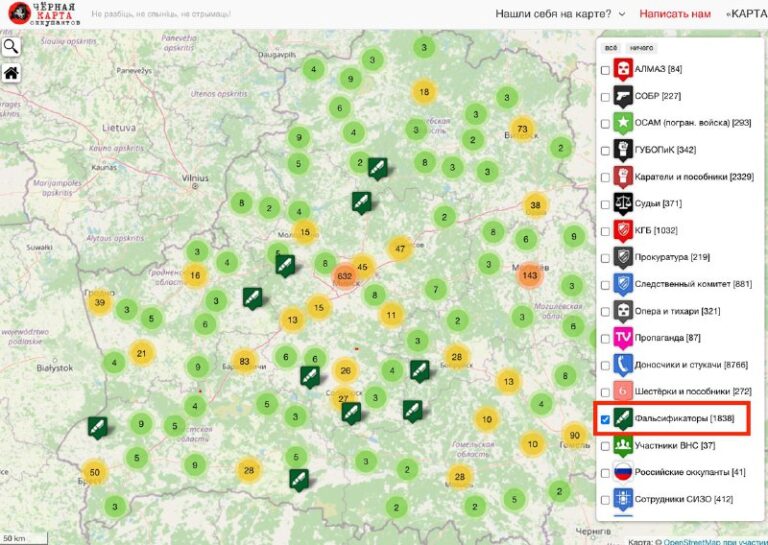Enable the Прокуратура [219] checkbox
Viewport: 768px width, 545px height.
605,259
